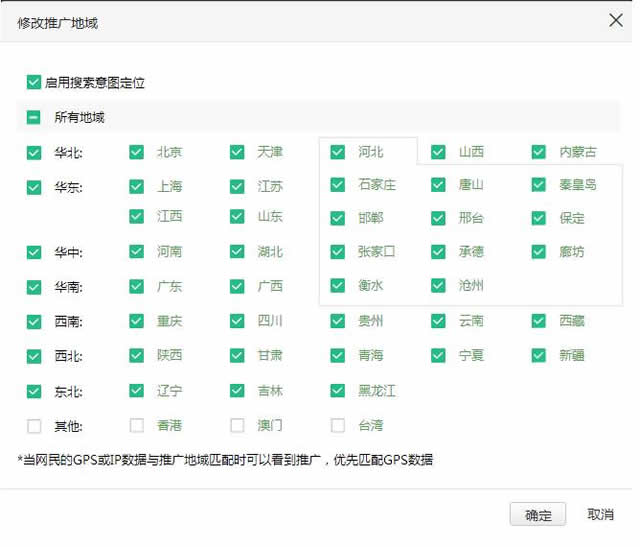Toggle the 所有地域 checkbox
The image size is (640, 547).
34,117
